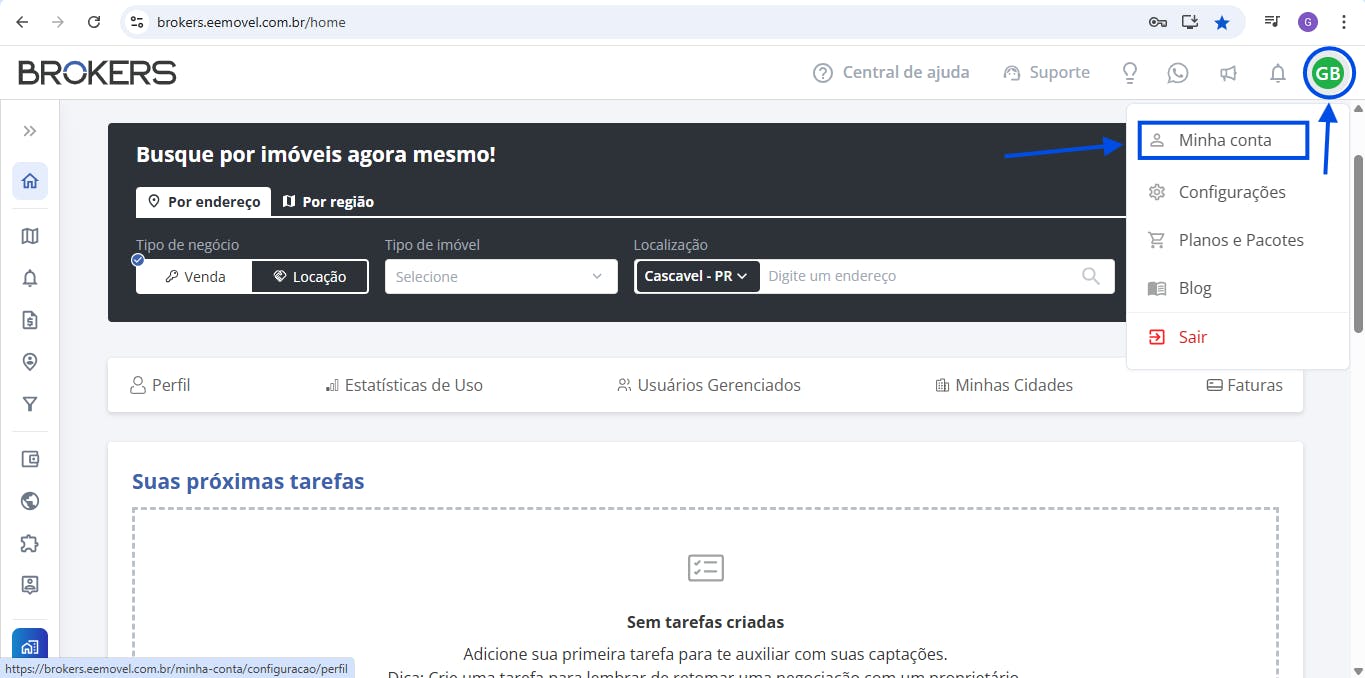
Task: Open the funnel filter icon in sidebar
Action: (30, 404)
